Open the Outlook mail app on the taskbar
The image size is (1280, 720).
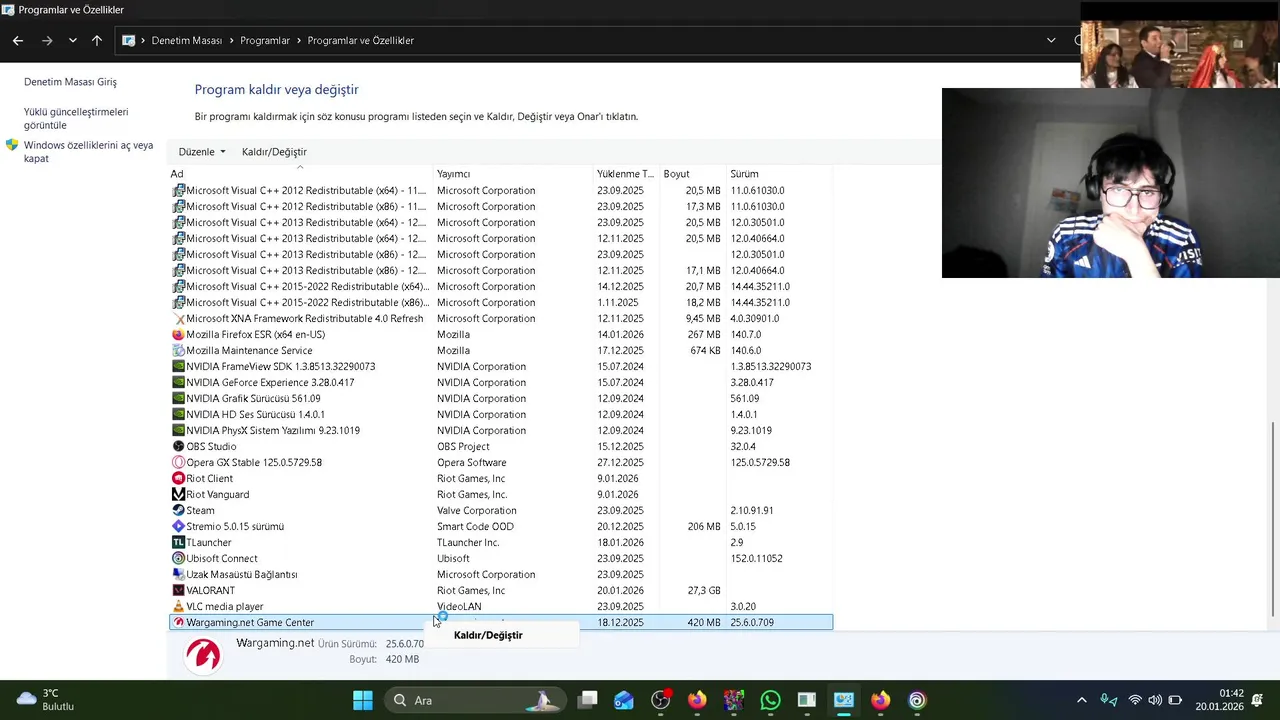tap(624, 700)
